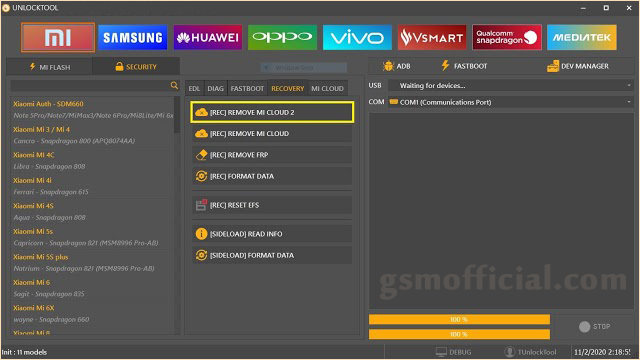Click the [REC] Remove Mi Cloud button
640x360 pixels.
272,133
